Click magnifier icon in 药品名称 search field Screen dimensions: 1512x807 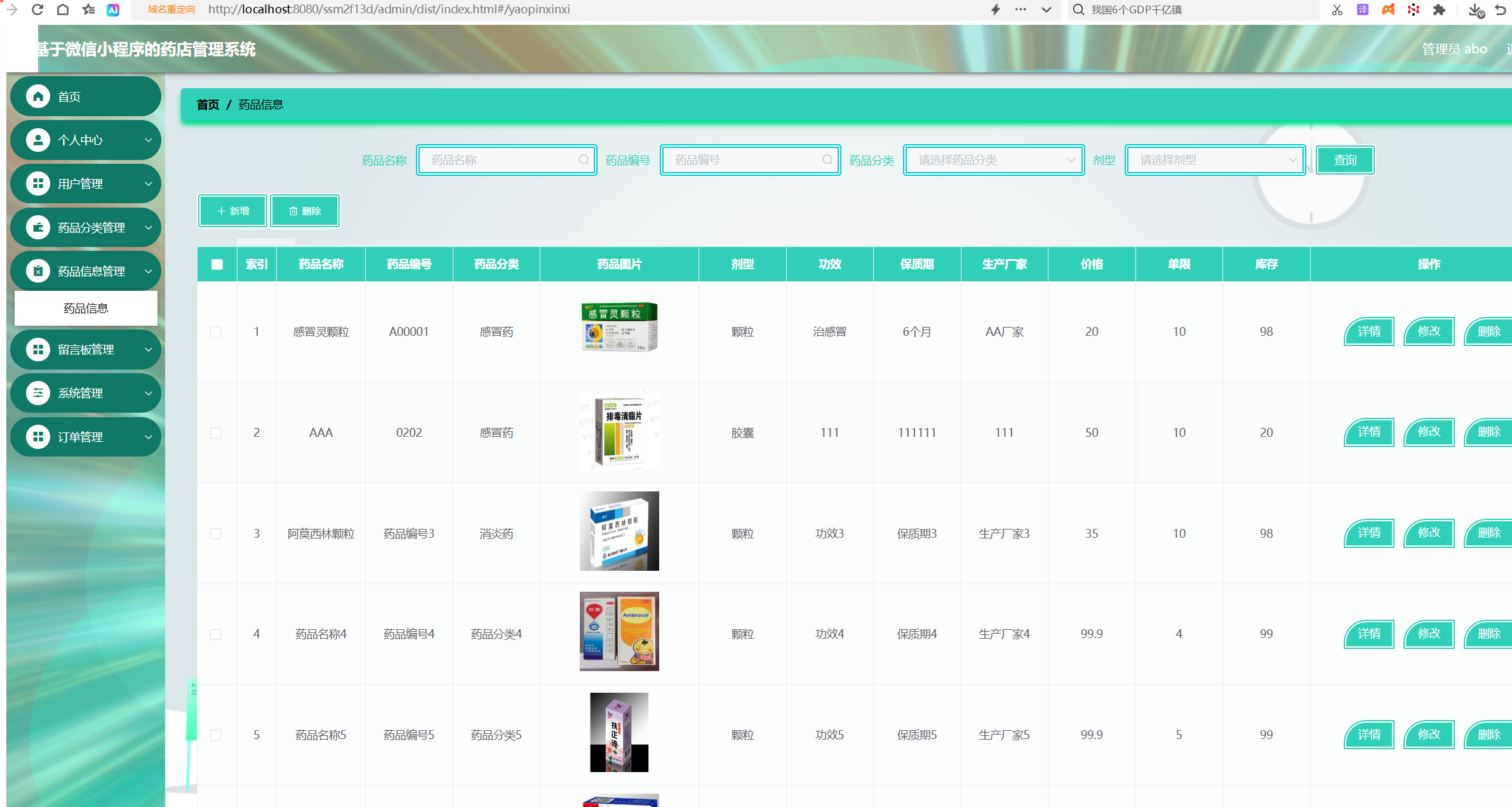pyautogui.click(x=584, y=160)
